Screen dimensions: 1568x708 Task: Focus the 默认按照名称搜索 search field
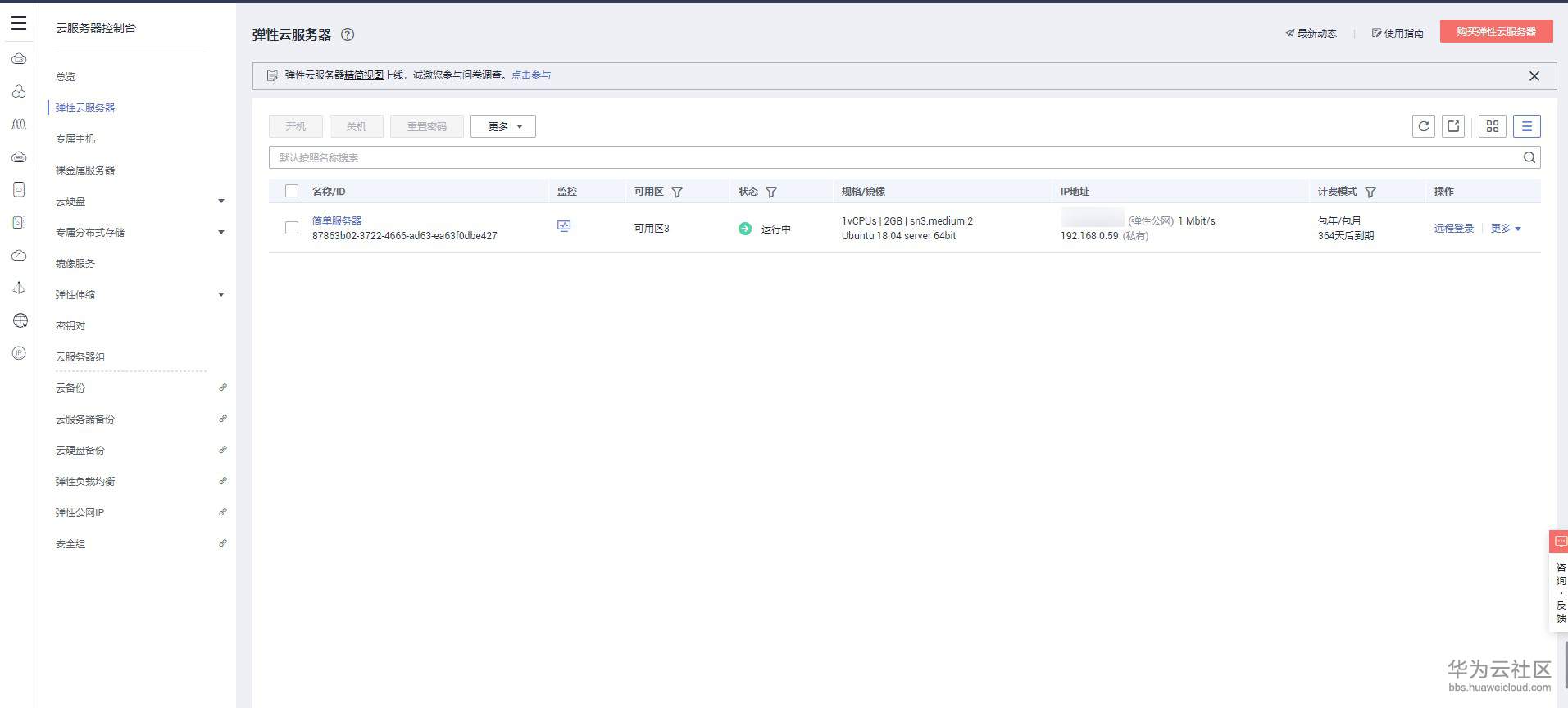pyautogui.click(x=905, y=157)
